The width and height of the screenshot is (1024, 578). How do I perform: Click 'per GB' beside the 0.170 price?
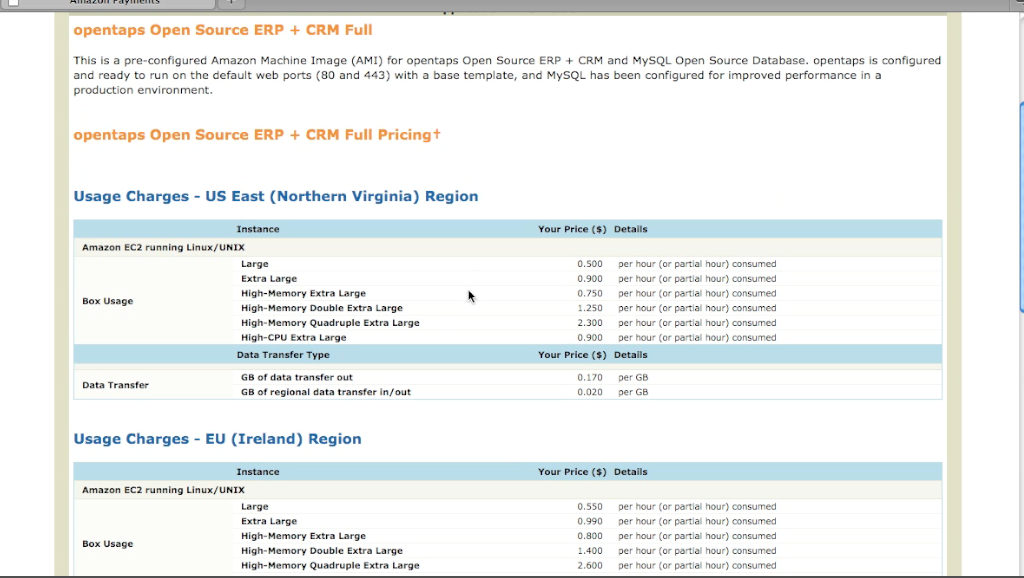[x=633, y=377]
